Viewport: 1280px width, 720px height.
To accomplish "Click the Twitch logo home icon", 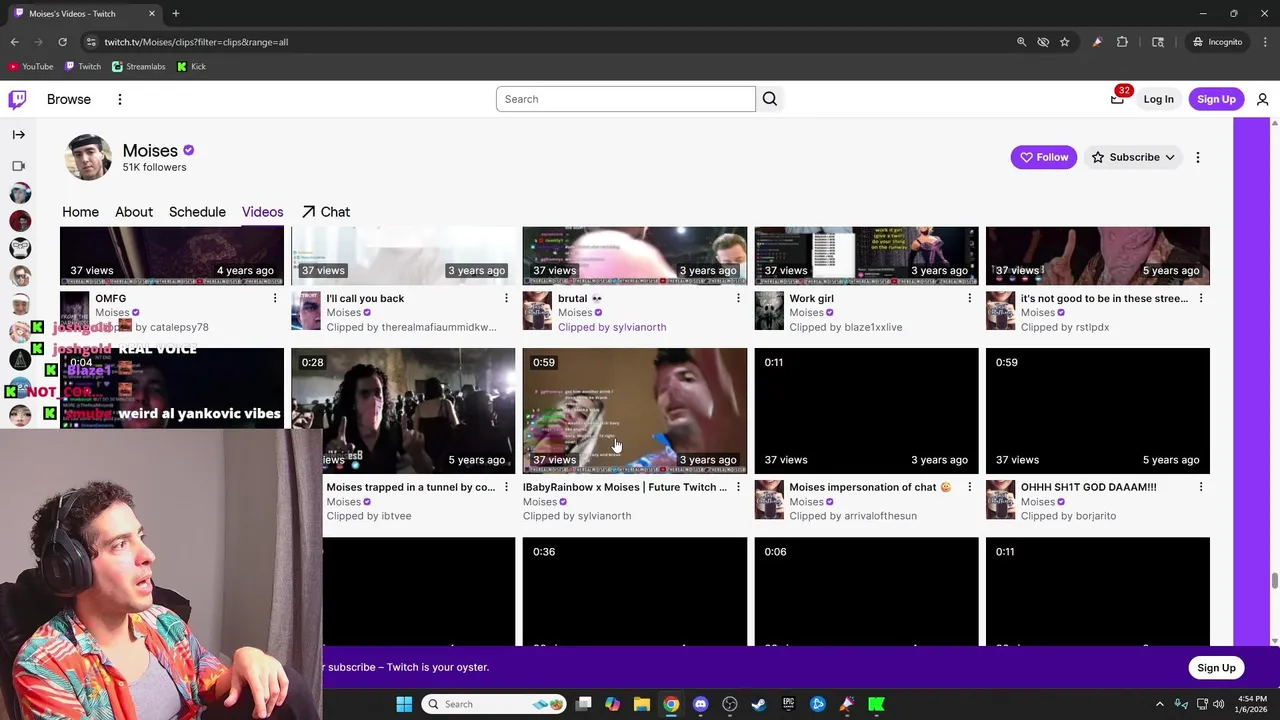I will pos(17,99).
